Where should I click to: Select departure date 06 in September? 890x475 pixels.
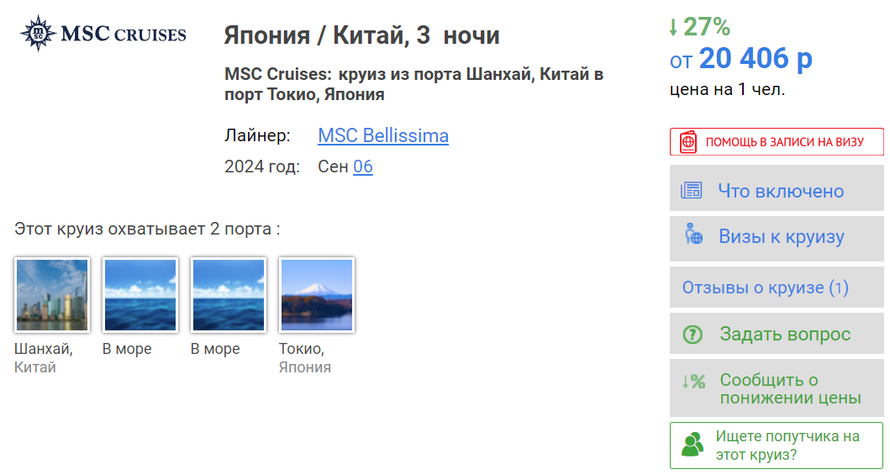(363, 166)
